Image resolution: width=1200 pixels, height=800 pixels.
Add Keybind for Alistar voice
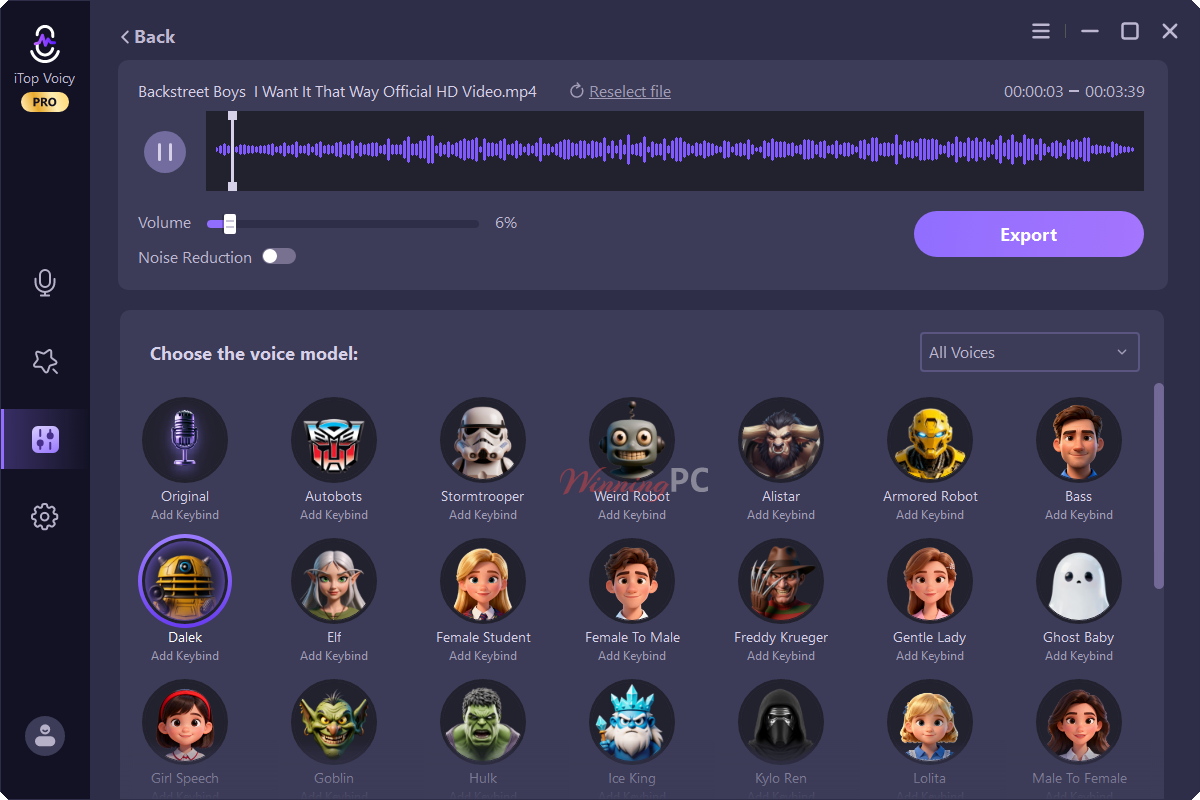(781, 515)
